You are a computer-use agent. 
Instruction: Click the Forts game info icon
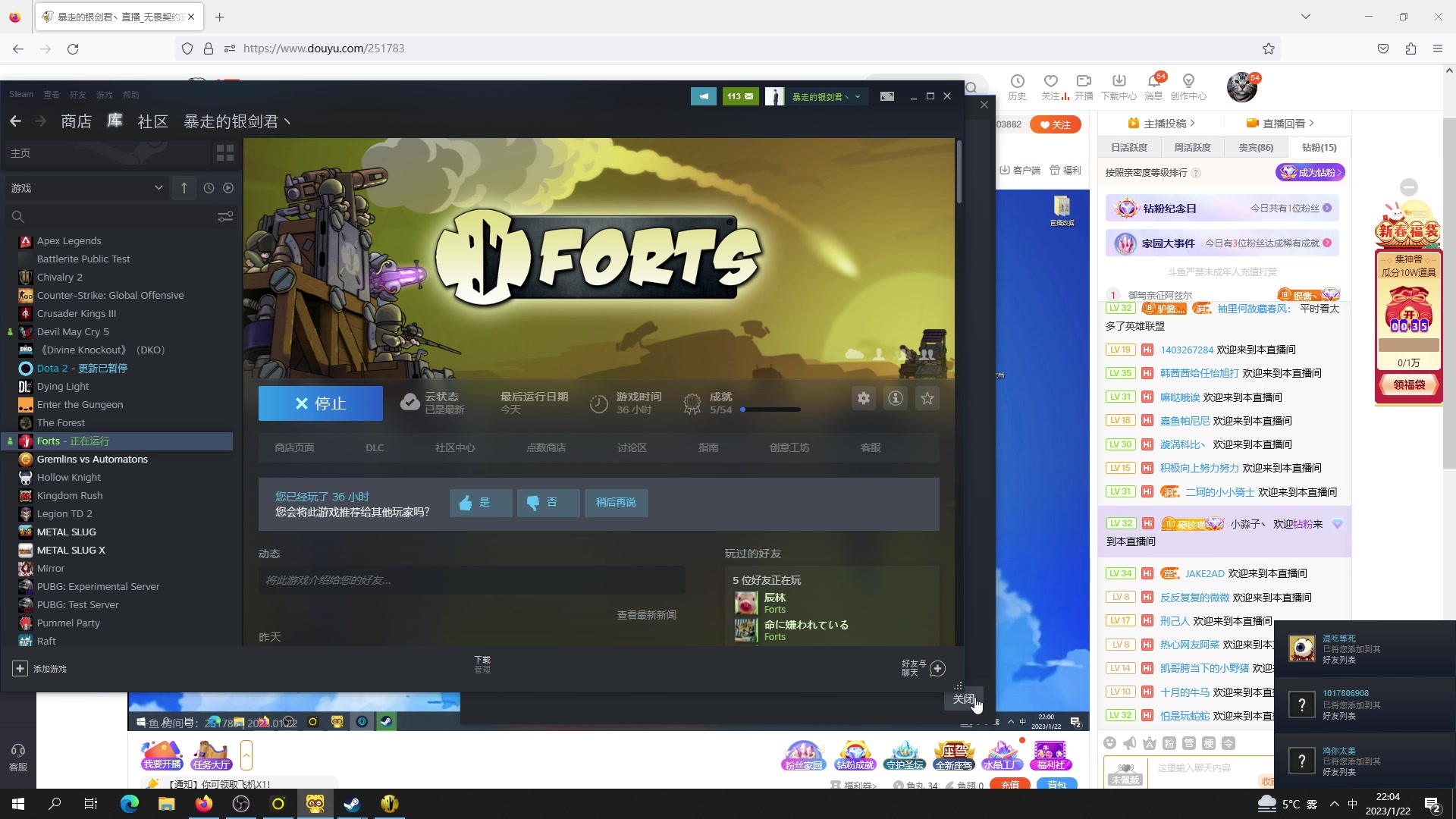[x=896, y=399]
